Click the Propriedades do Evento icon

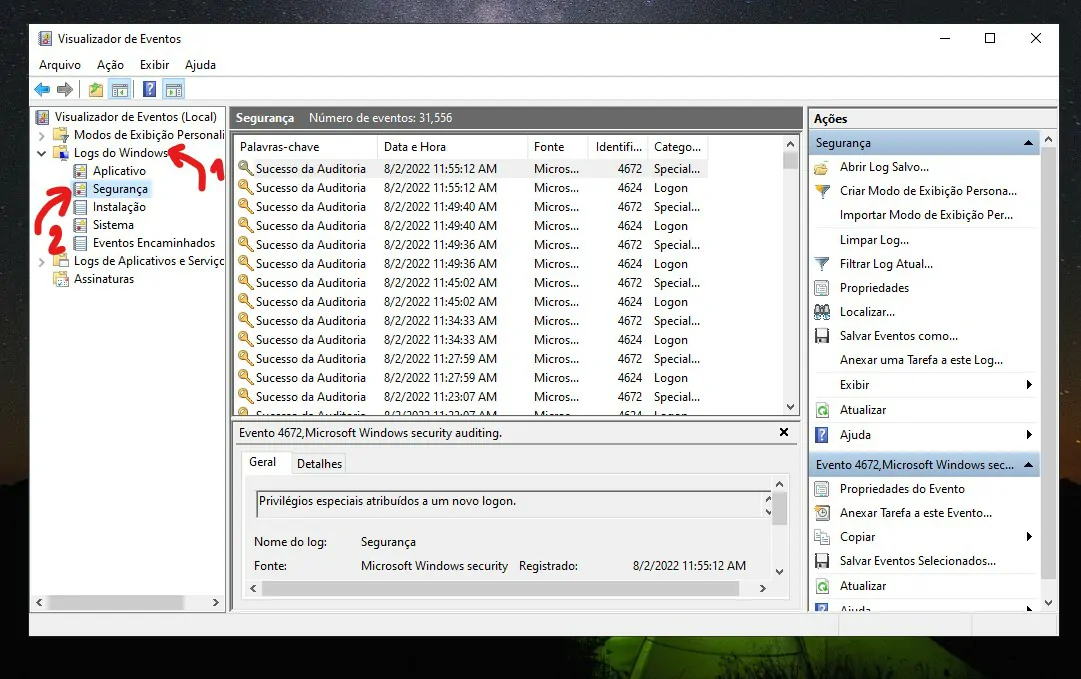pyautogui.click(x=822, y=489)
